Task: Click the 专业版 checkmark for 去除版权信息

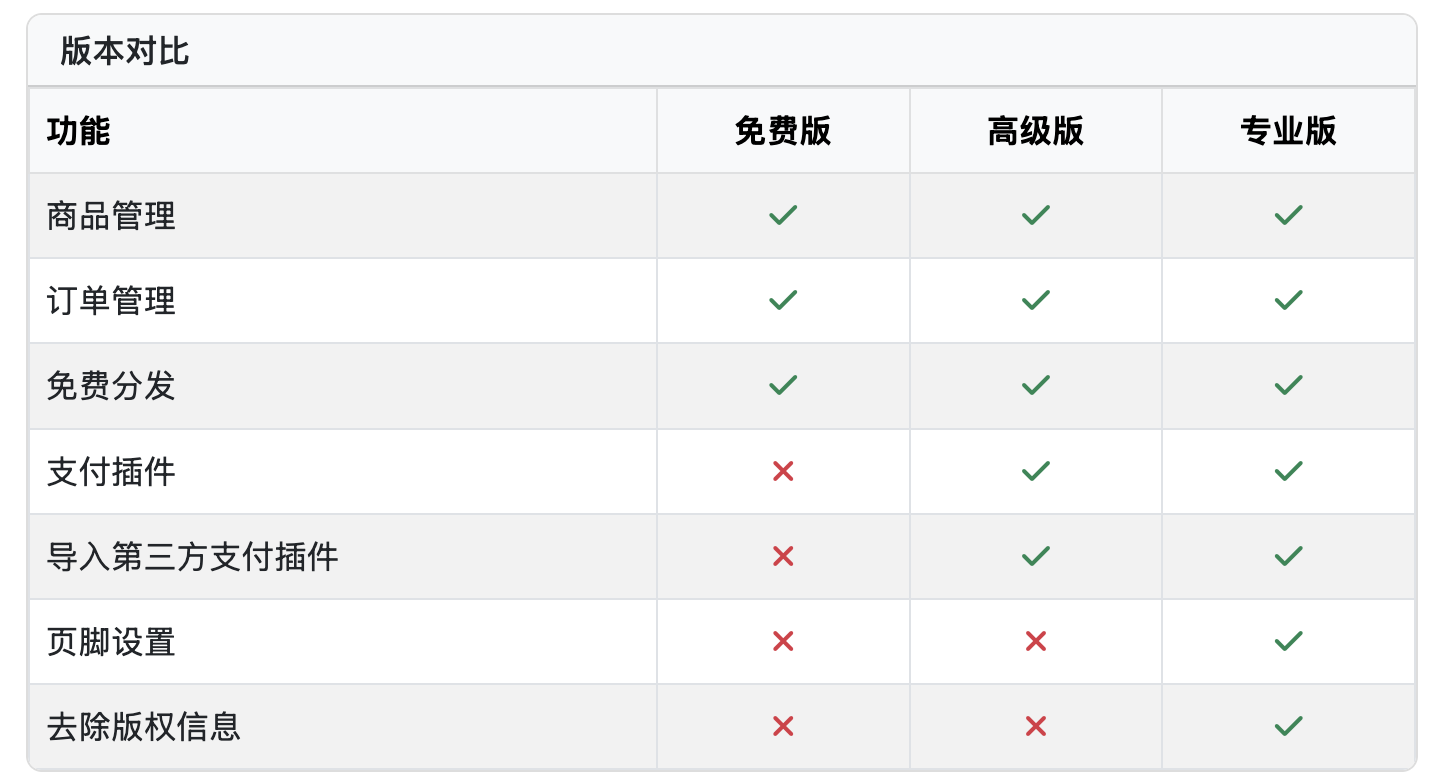Action: (1288, 726)
